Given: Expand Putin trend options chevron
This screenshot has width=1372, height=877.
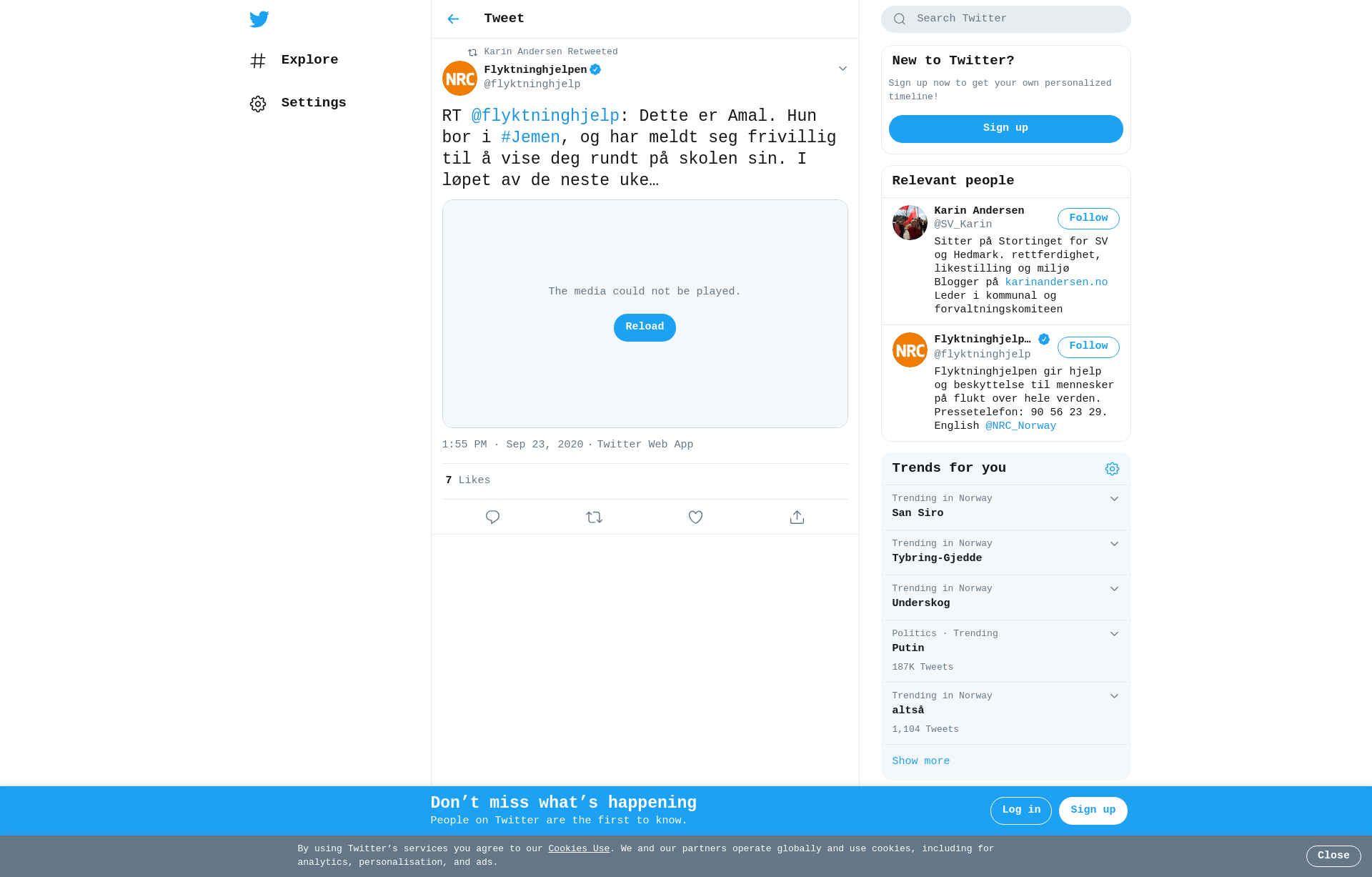Looking at the screenshot, I should click(1114, 634).
